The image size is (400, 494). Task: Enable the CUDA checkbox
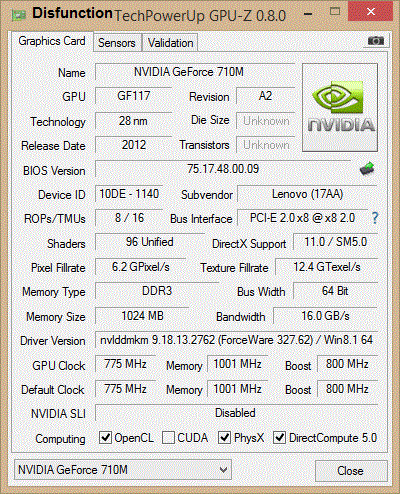[168, 438]
